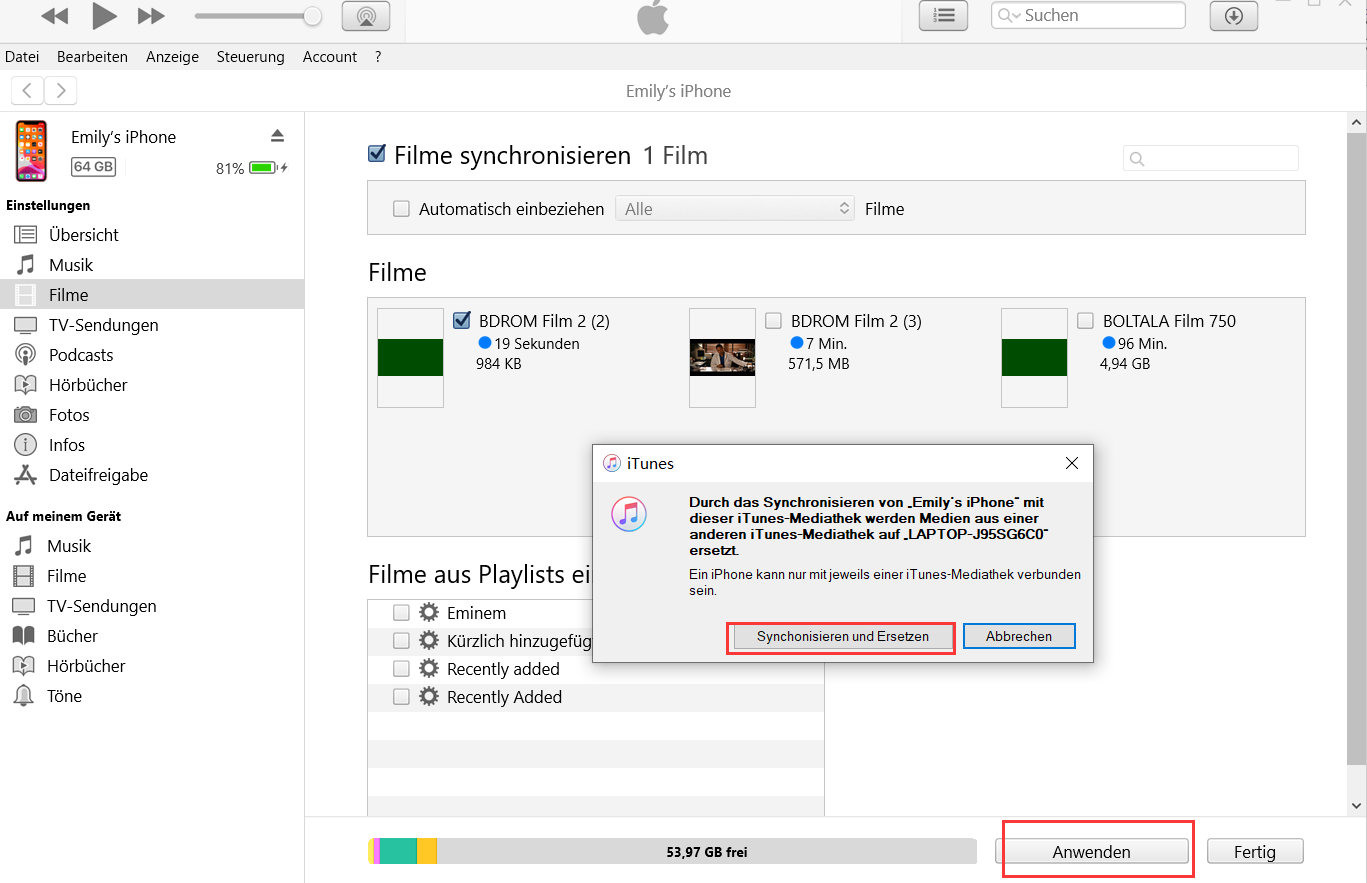
Task: Open the list view button beside search
Action: click(x=943, y=15)
